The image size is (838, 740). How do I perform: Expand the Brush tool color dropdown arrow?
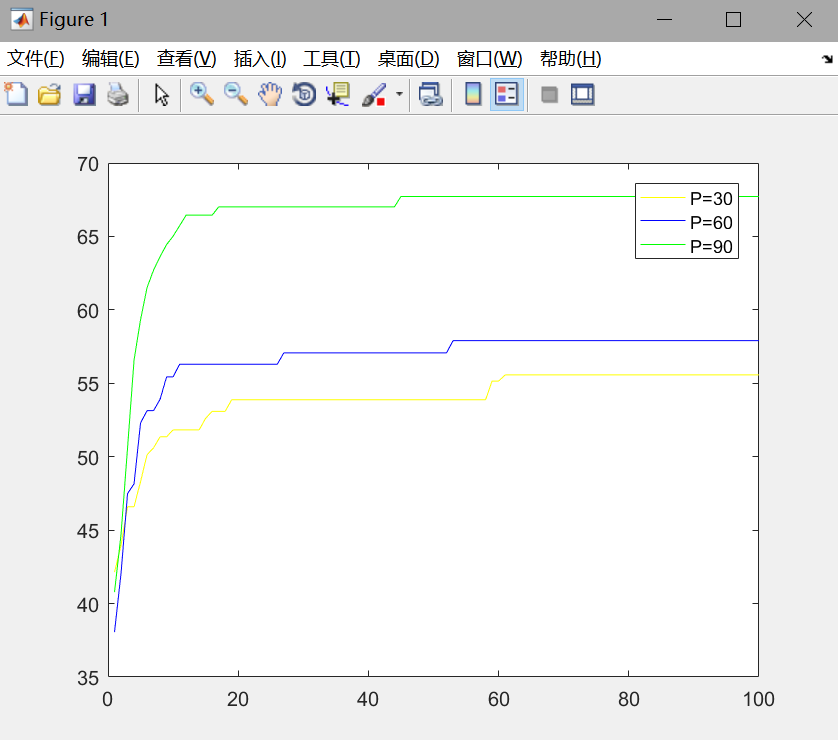coord(399,95)
